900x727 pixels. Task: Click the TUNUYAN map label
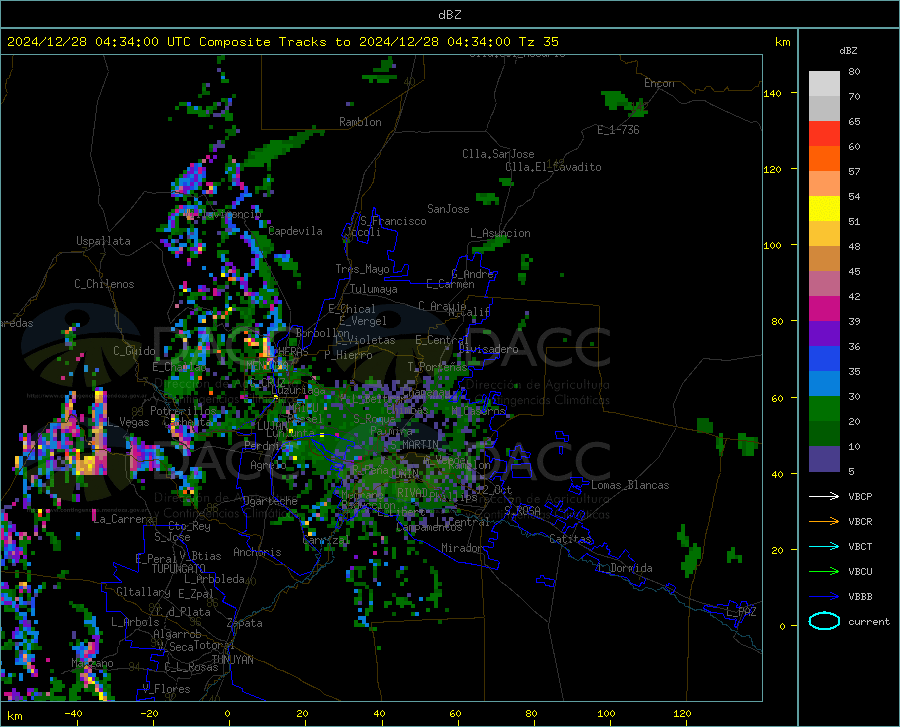[232, 660]
